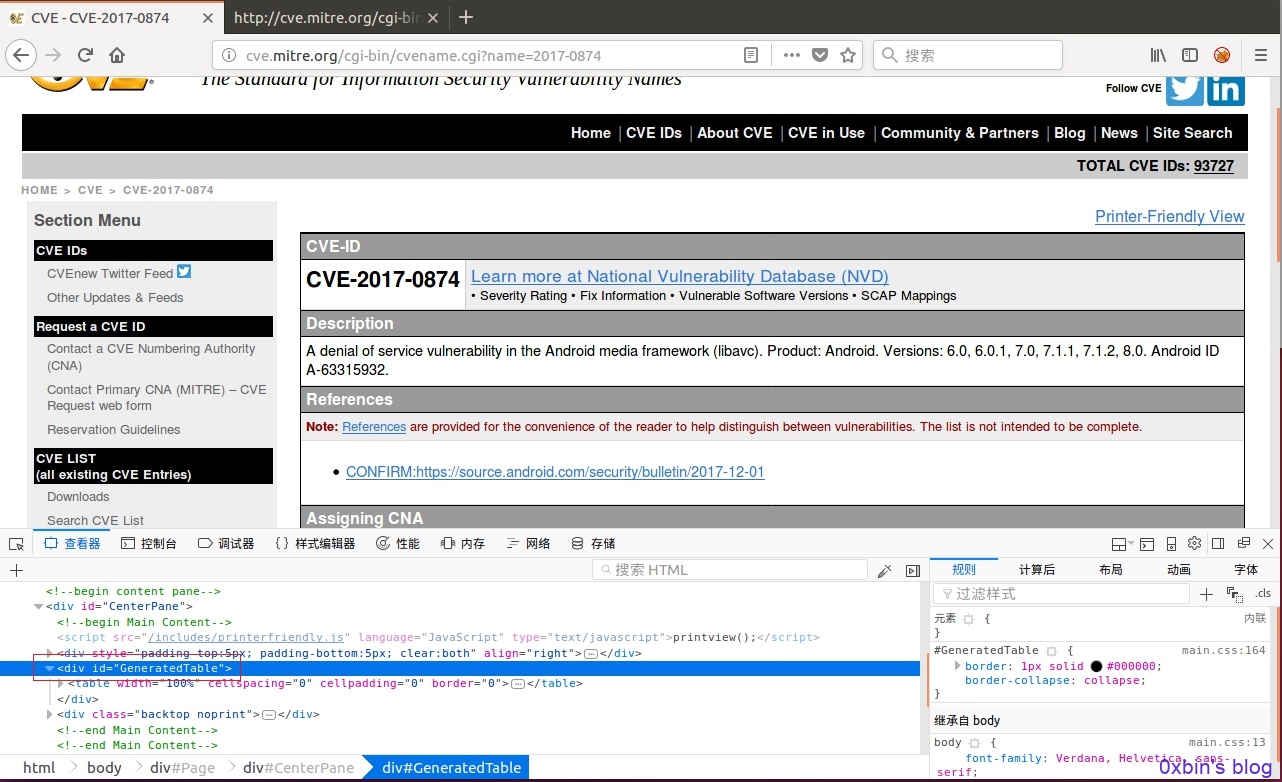Open the Style Editor (样式编辑器) tab
This screenshot has height=782, width=1282.
314,544
